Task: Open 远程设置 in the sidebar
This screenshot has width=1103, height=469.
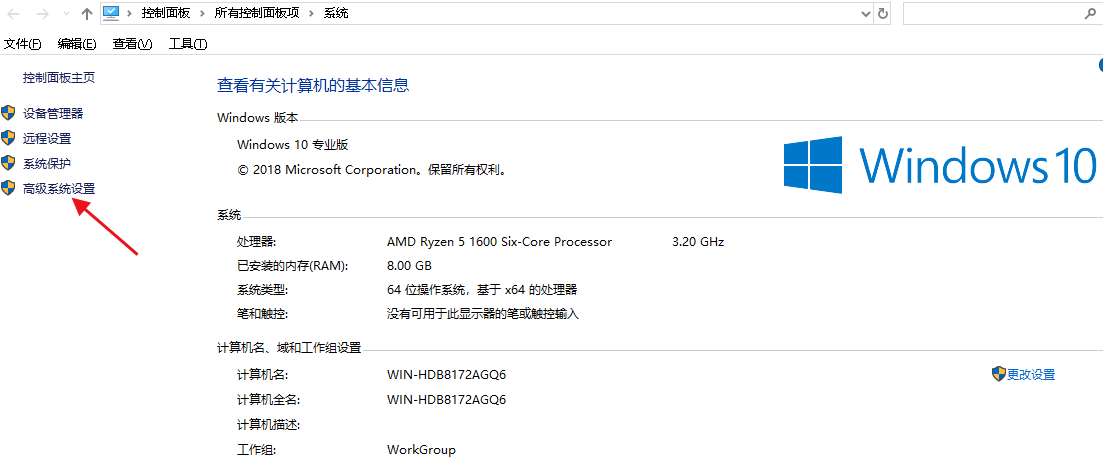Action: click(47, 139)
